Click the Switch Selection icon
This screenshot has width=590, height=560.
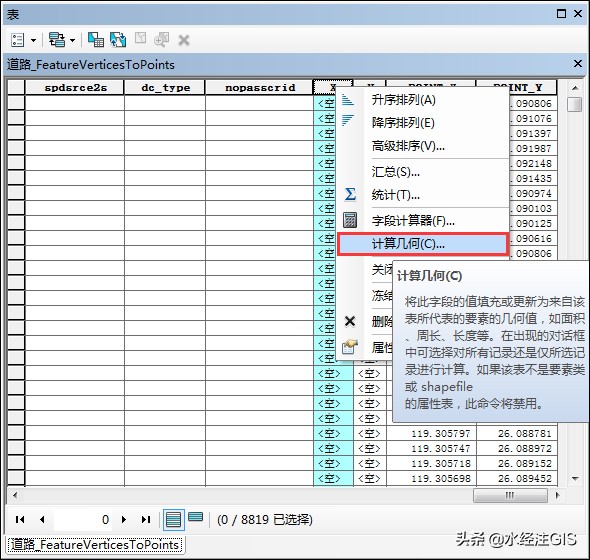tap(118, 40)
